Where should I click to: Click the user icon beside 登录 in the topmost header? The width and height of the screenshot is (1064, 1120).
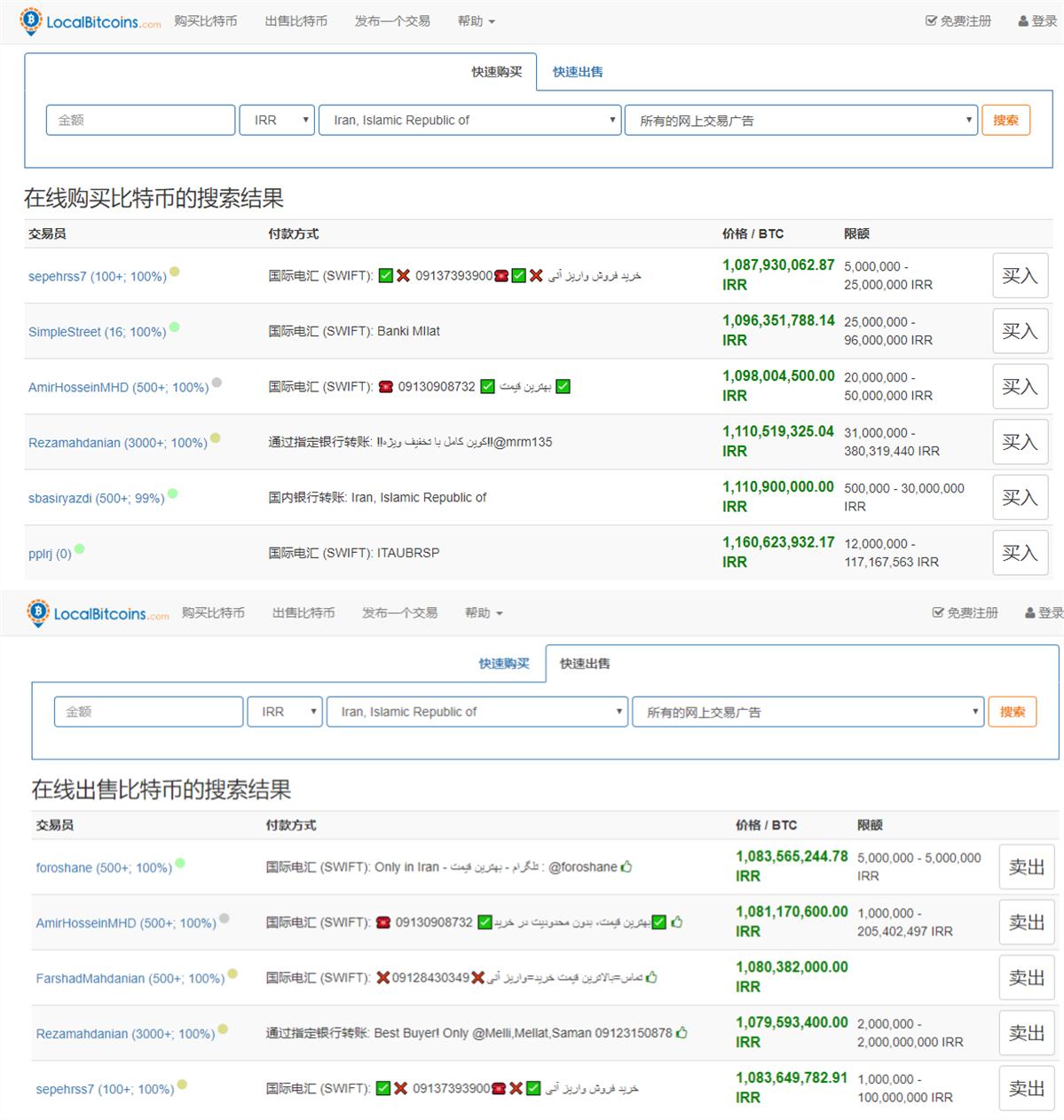point(1023,21)
